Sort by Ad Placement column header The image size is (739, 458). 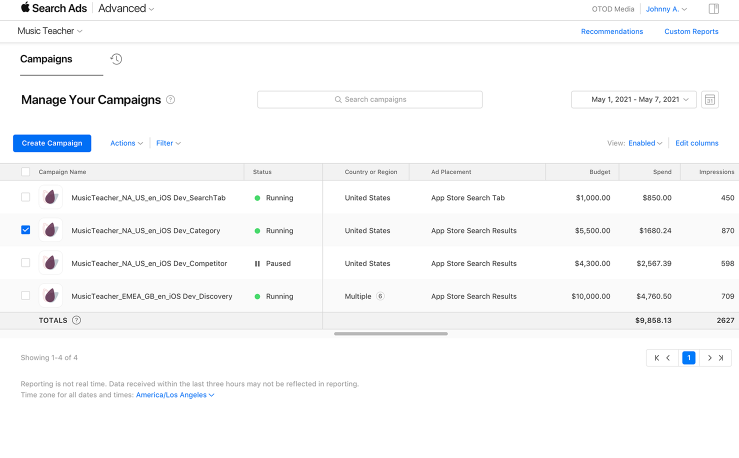coord(451,172)
